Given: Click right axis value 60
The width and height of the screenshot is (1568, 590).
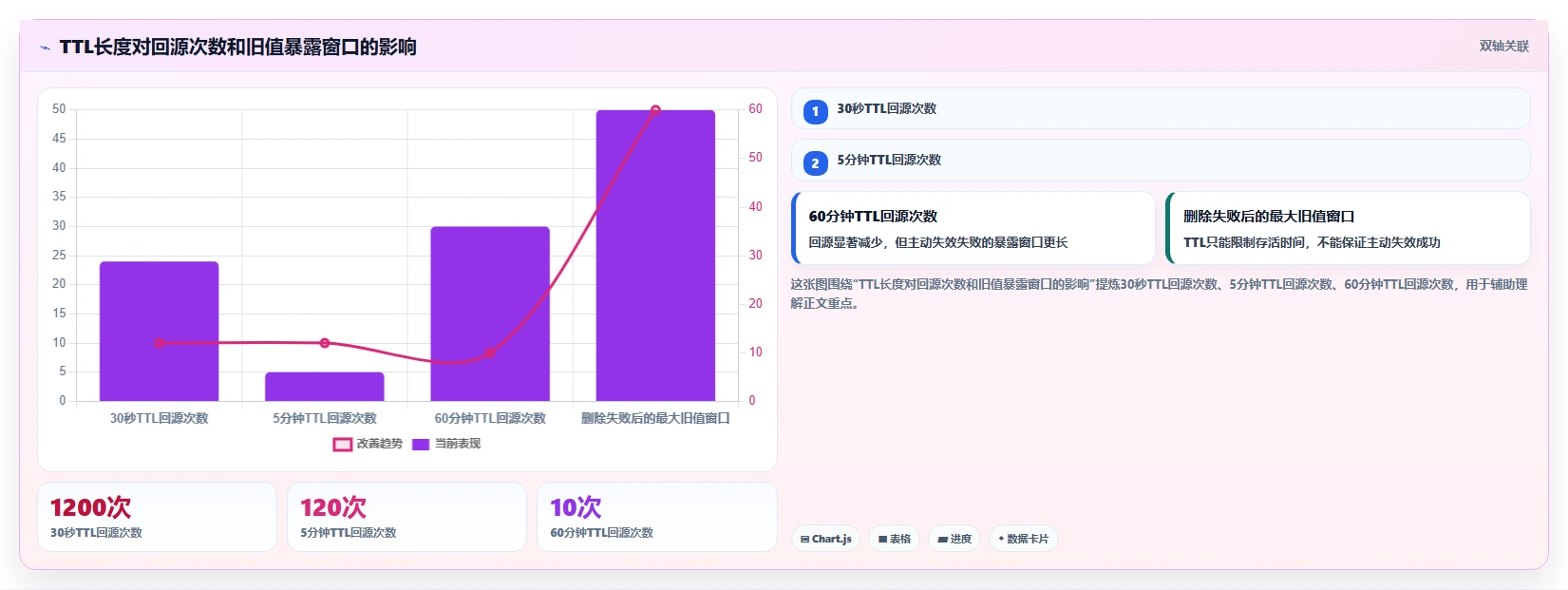Looking at the screenshot, I should 755,109.
